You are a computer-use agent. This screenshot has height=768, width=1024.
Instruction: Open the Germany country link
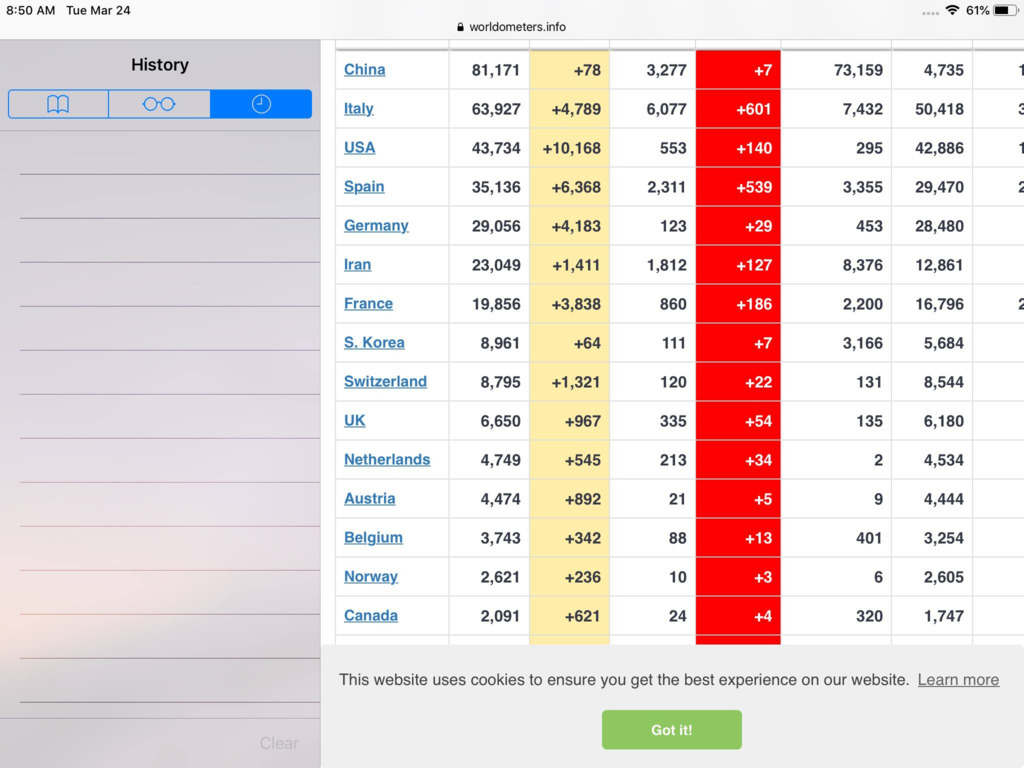376,226
